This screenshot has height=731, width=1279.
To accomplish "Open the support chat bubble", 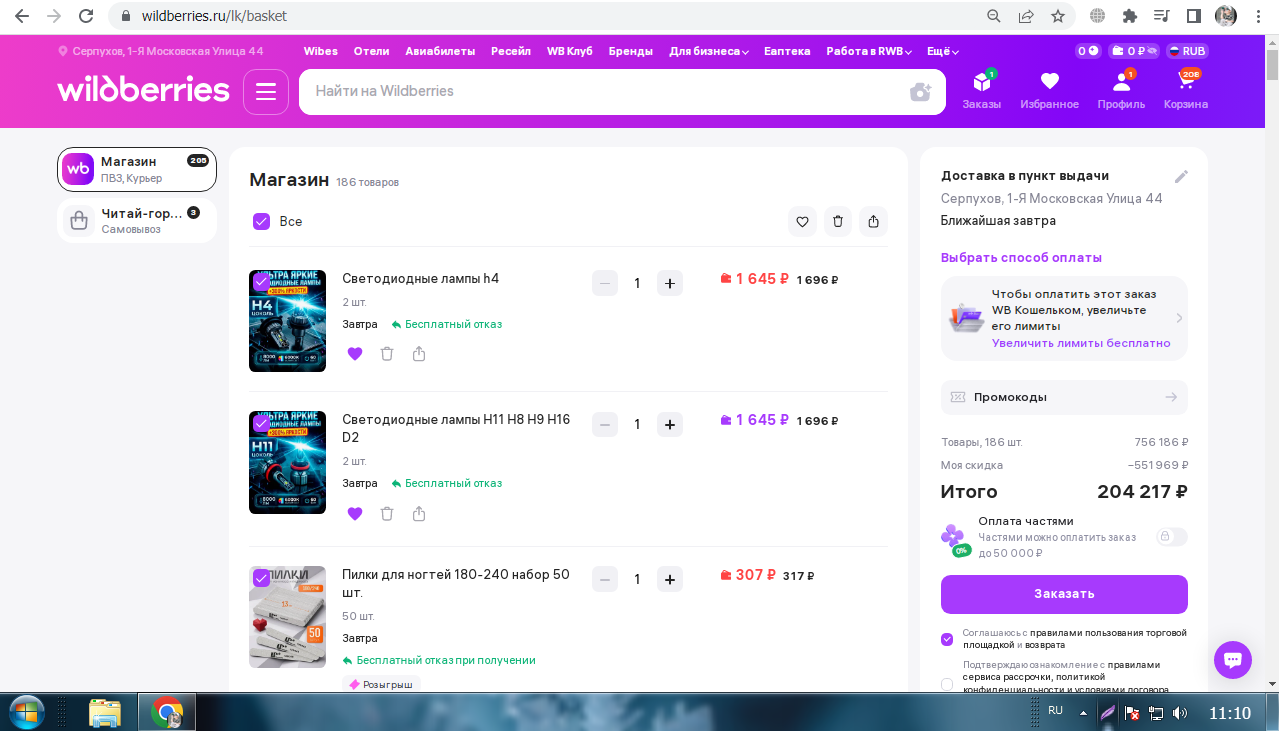I will 1233,660.
